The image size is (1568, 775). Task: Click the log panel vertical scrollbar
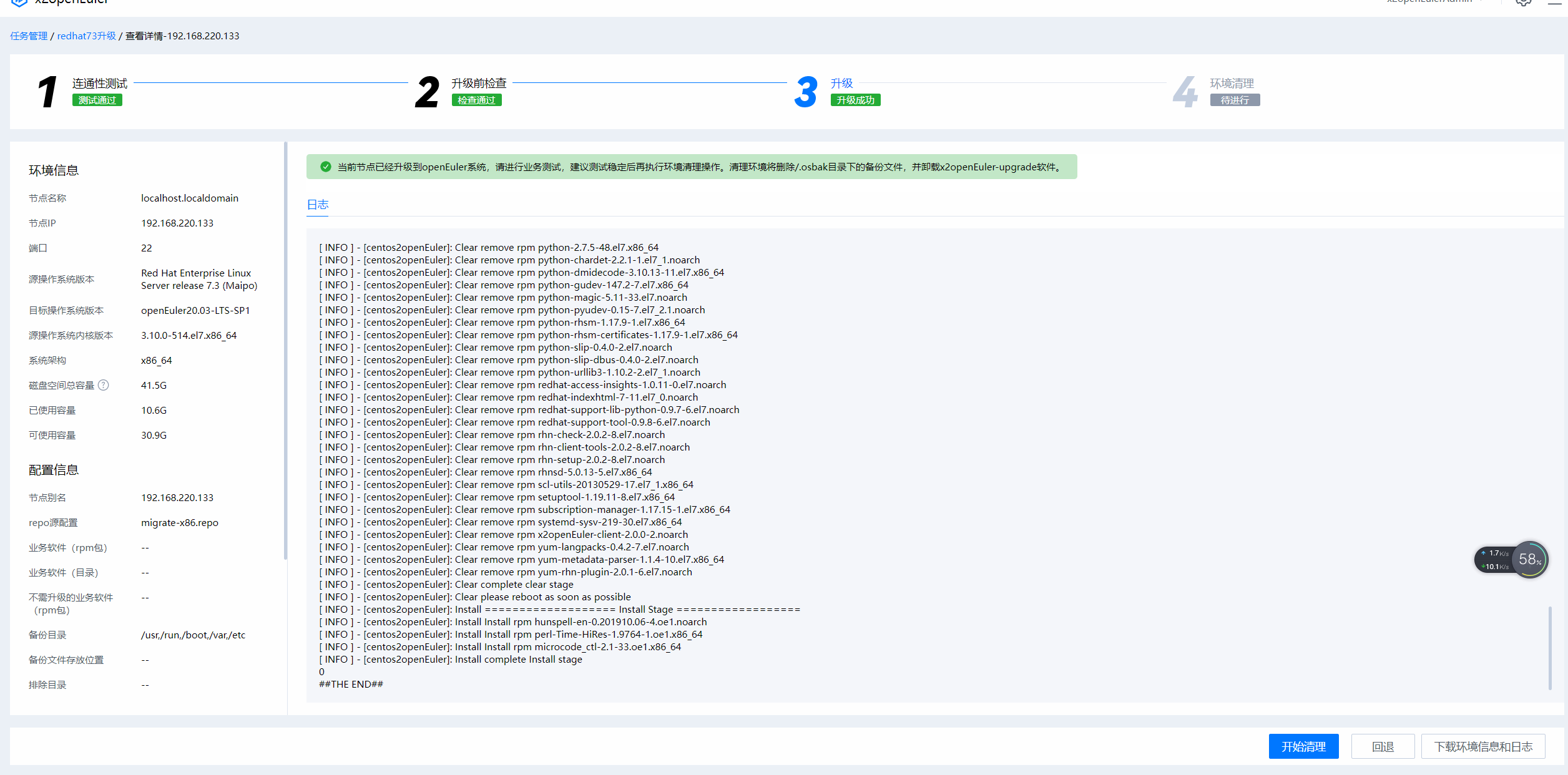(x=1550, y=647)
